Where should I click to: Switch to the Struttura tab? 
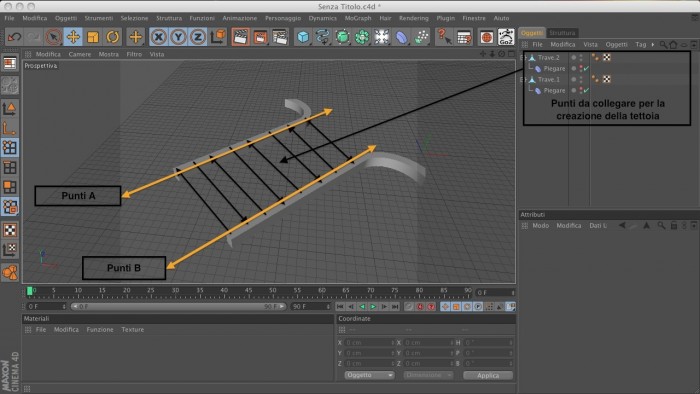(x=562, y=33)
